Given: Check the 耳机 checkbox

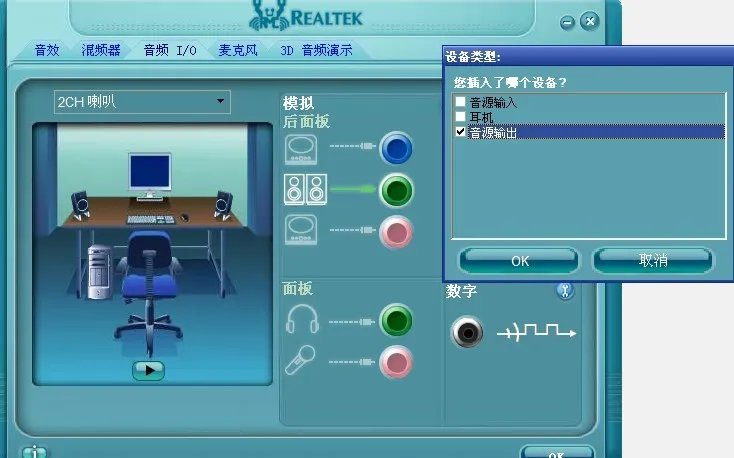Looking at the screenshot, I should (x=461, y=116).
